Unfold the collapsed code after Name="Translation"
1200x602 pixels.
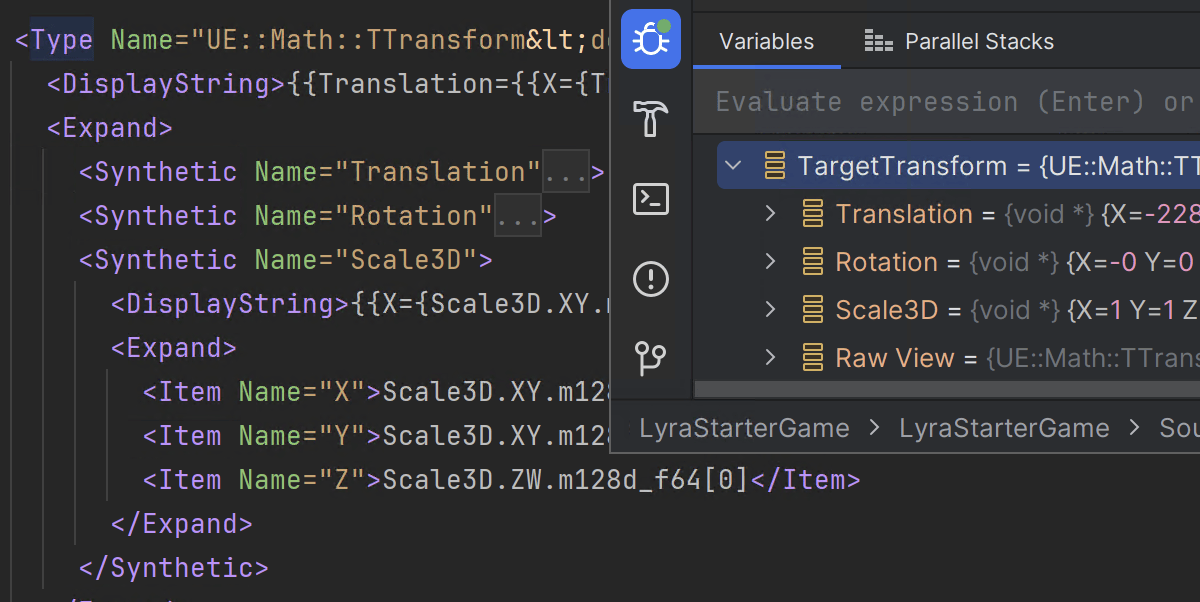click(x=566, y=172)
